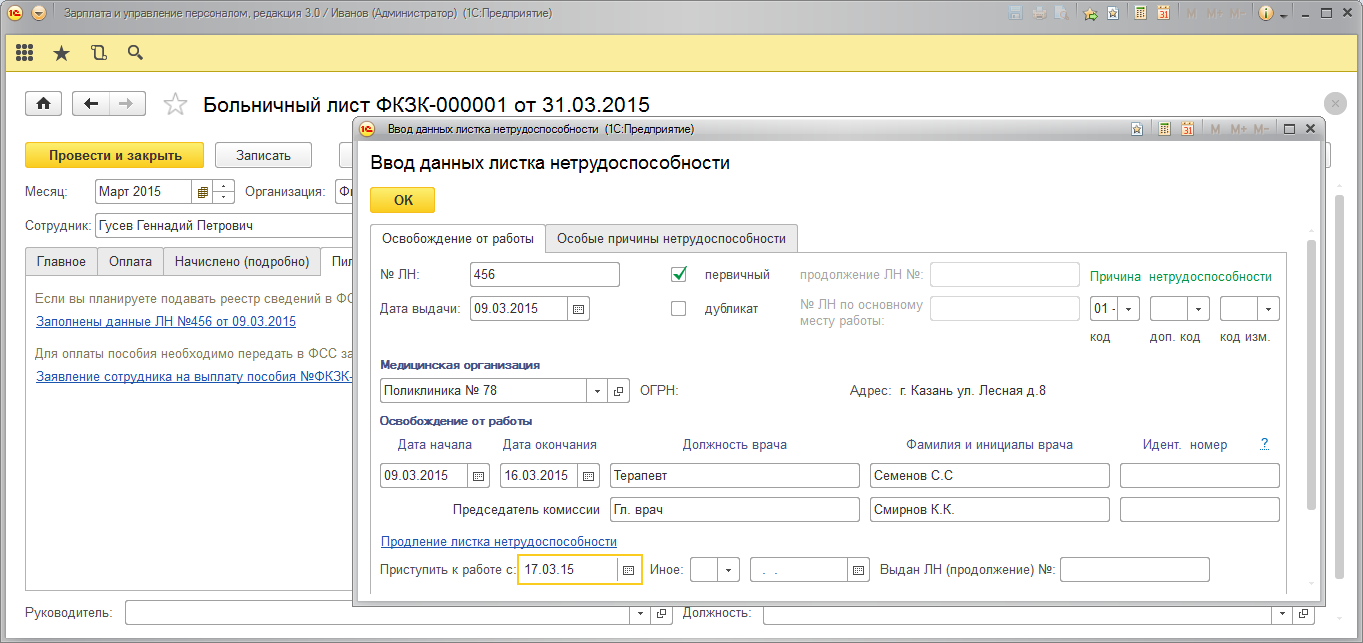Open the disability reason код dropdown
Viewport: 1363px width, 643px height.
tap(1129, 309)
